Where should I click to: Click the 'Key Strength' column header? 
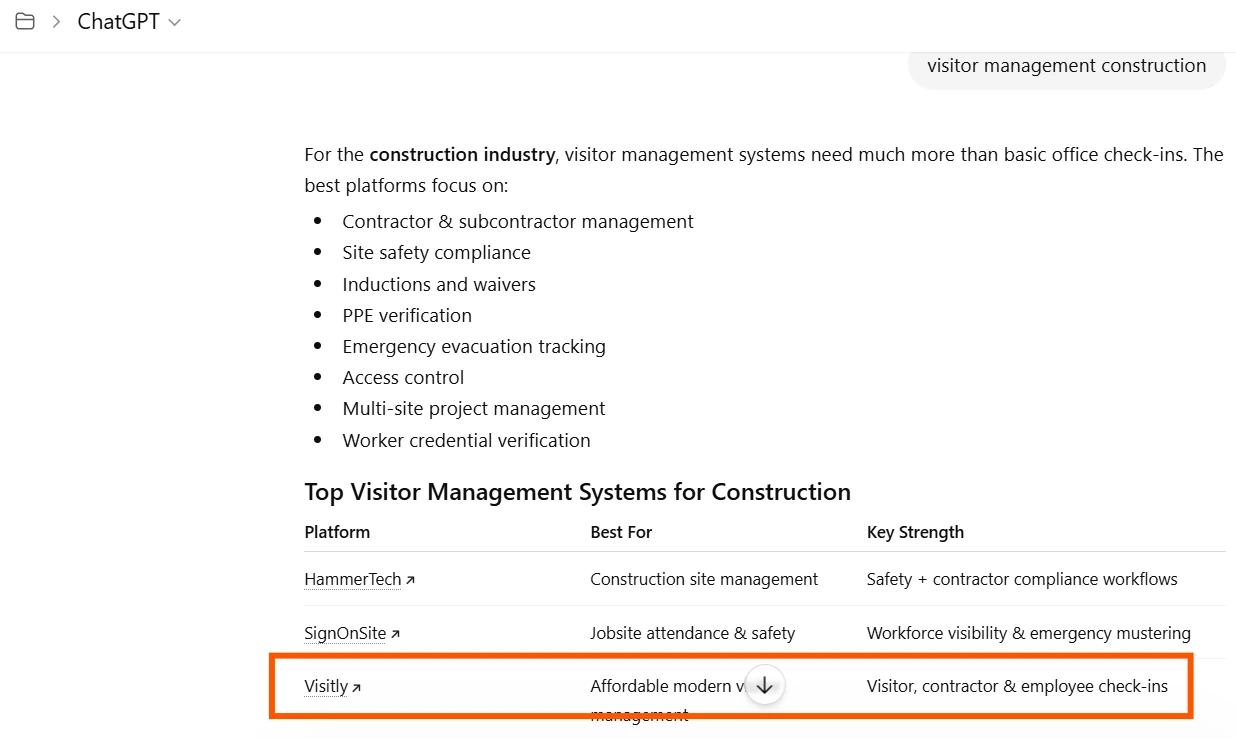click(x=915, y=532)
